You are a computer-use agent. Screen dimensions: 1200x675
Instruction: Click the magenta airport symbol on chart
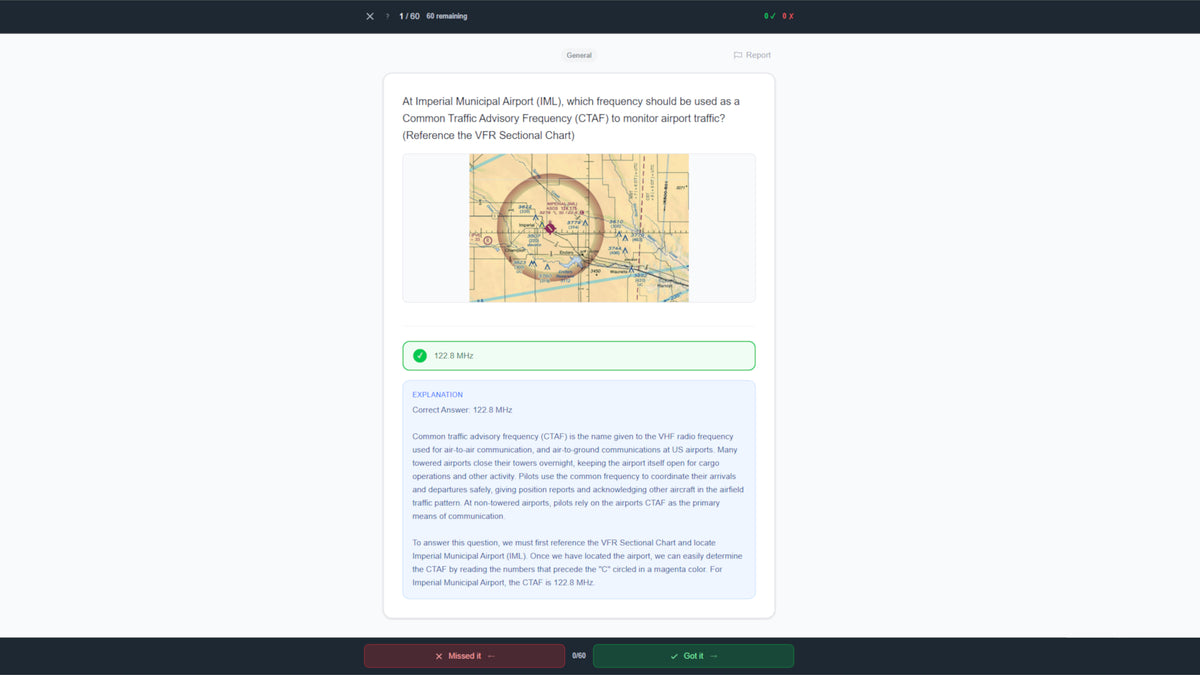[550, 228]
